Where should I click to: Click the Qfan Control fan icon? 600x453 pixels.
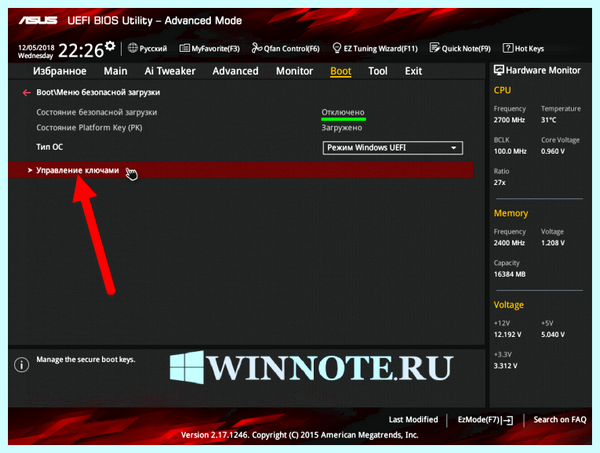256,48
